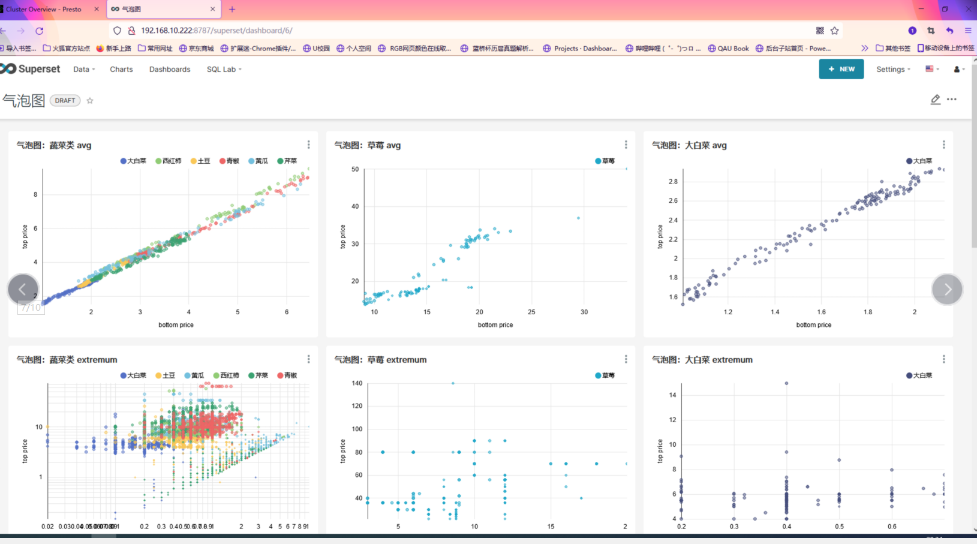Toggle 大白菜 series in 蔬菜类 avg legend

(x=133, y=161)
